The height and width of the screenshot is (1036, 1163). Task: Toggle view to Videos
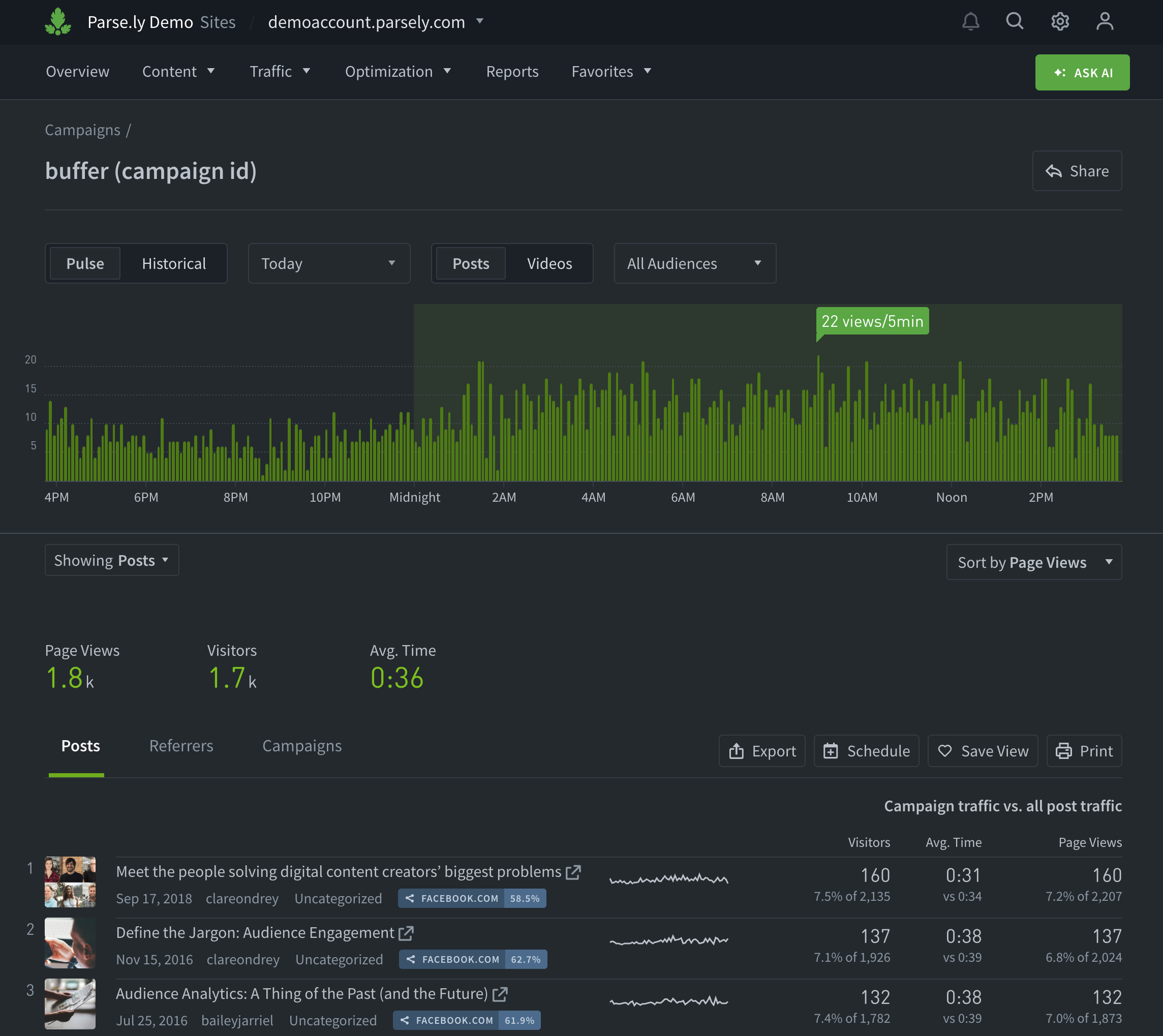click(x=549, y=263)
